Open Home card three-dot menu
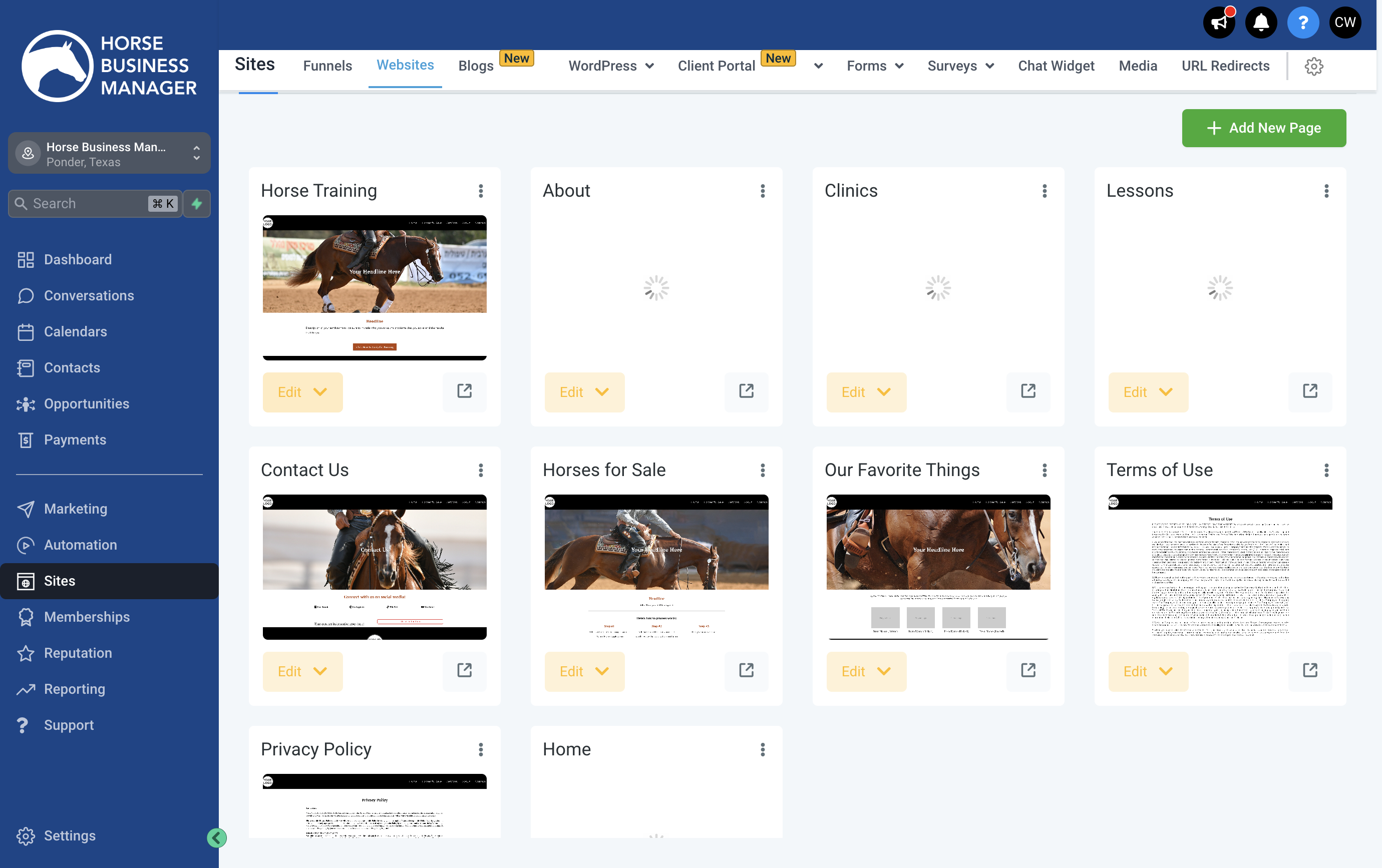Viewport: 1382px width, 868px height. tap(763, 749)
